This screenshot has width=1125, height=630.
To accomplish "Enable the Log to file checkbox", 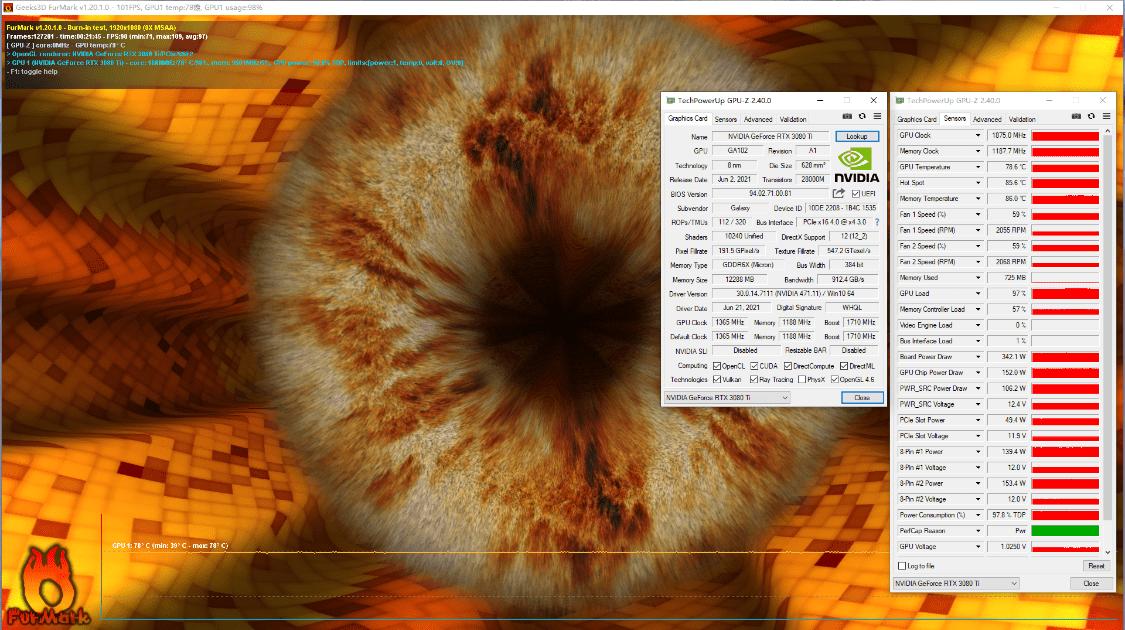I will pyautogui.click(x=902, y=566).
